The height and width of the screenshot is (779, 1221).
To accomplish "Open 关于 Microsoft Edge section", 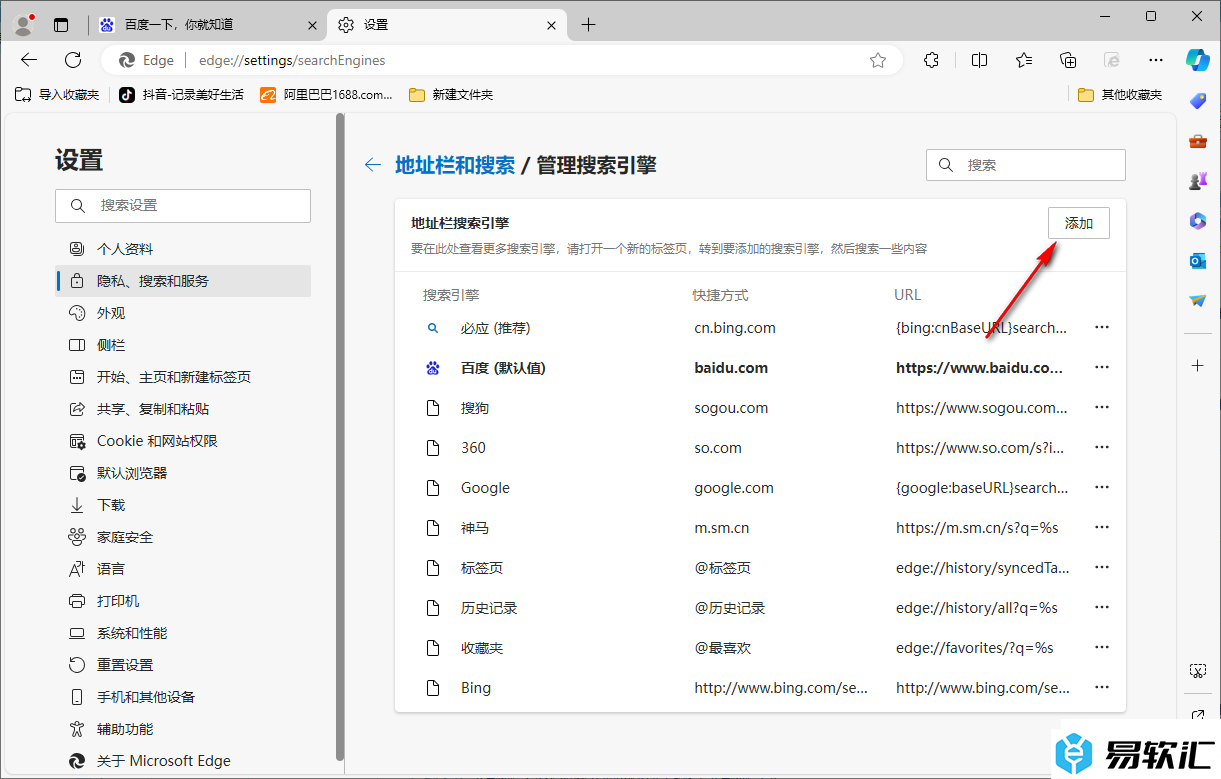I will pyautogui.click(x=183, y=761).
